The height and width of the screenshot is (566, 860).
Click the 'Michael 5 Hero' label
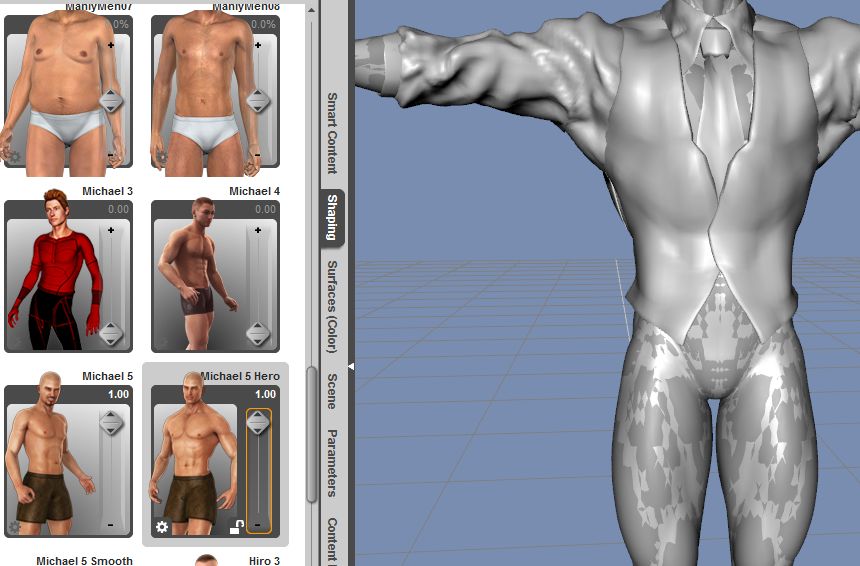pyautogui.click(x=240, y=376)
